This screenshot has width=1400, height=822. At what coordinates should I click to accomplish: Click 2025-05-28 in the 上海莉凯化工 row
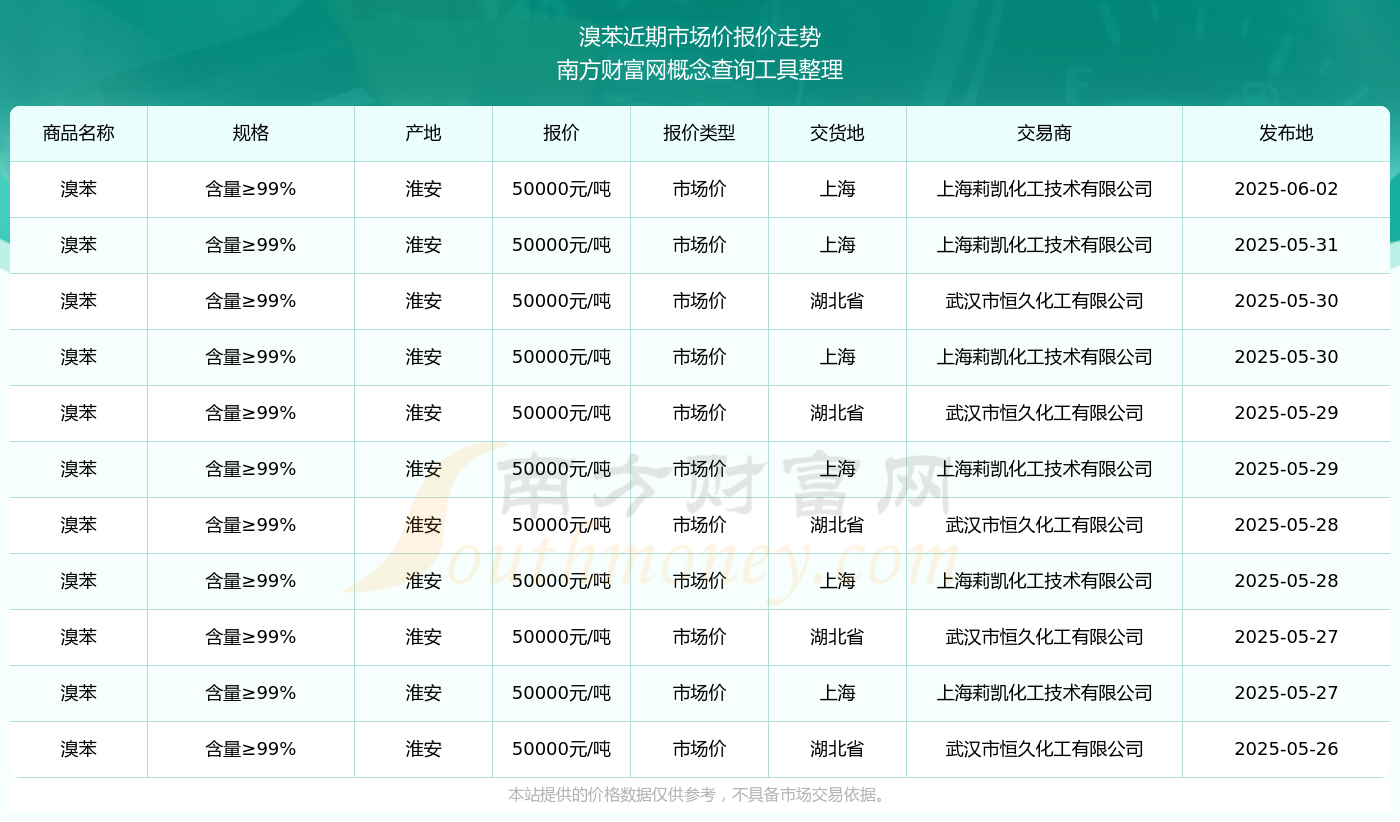pos(1287,581)
